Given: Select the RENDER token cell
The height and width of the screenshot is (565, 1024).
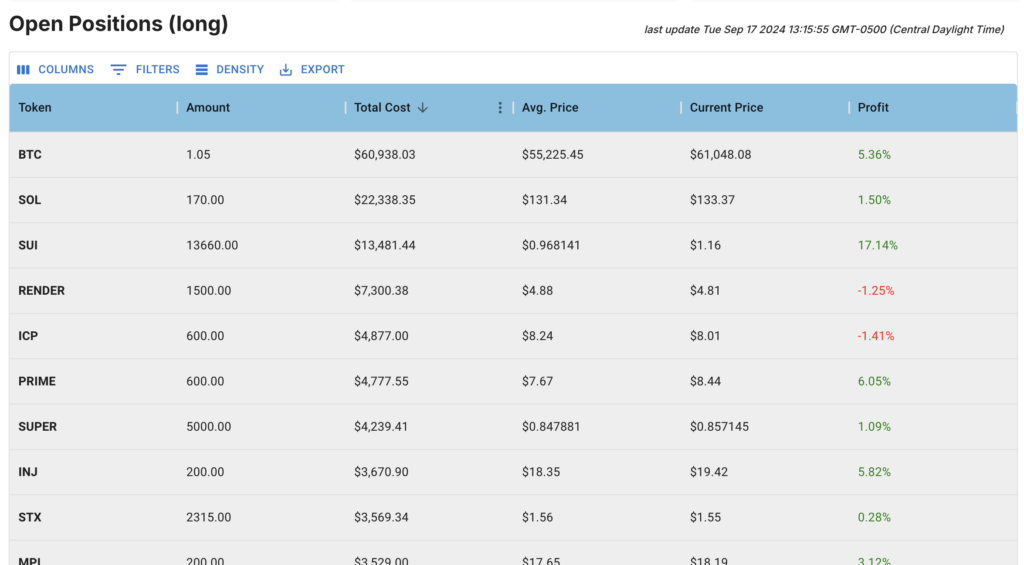Looking at the screenshot, I should click(93, 291).
